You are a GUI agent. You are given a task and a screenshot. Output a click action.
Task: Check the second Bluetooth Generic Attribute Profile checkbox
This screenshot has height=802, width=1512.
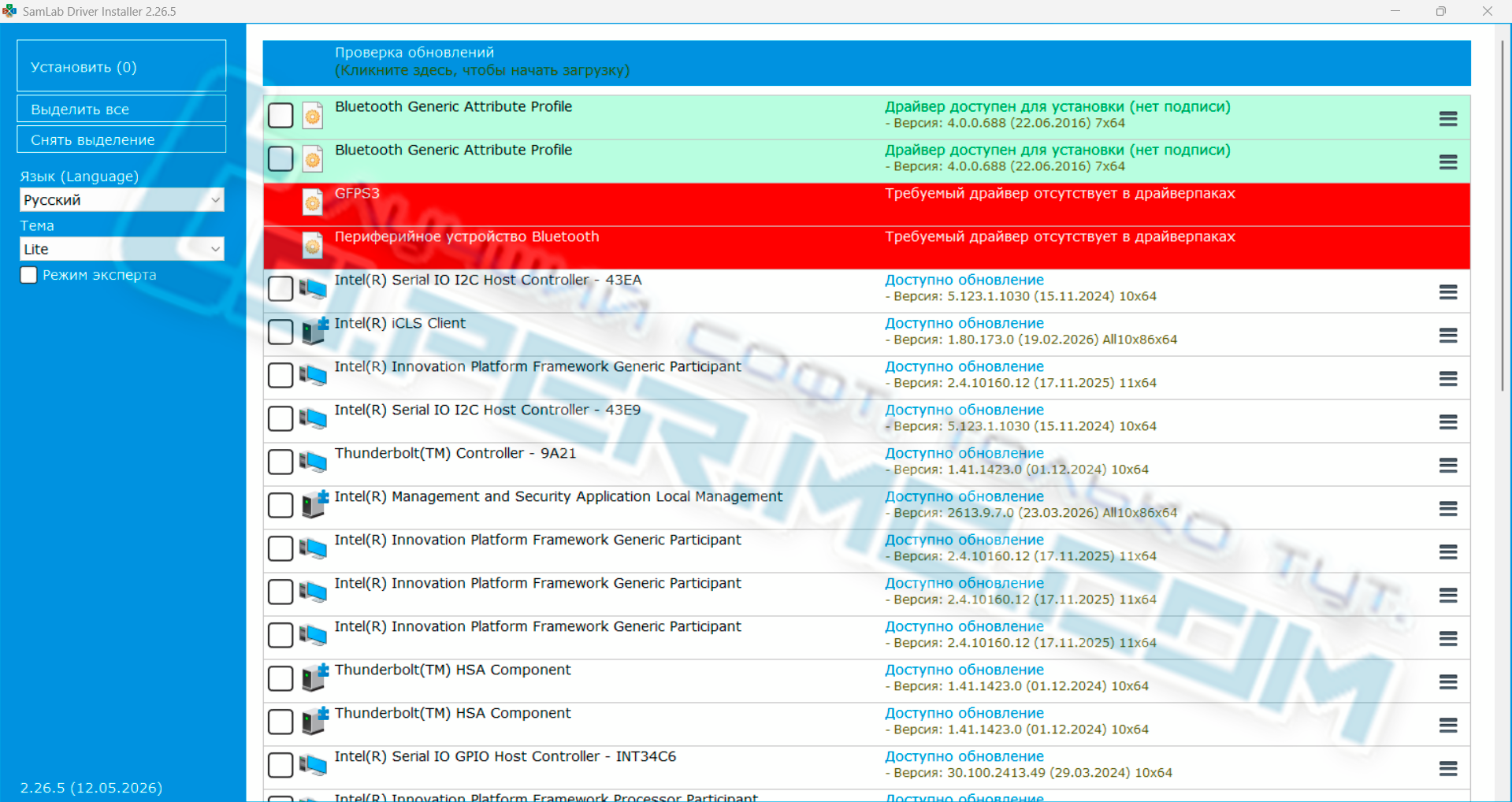click(x=280, y=159)
